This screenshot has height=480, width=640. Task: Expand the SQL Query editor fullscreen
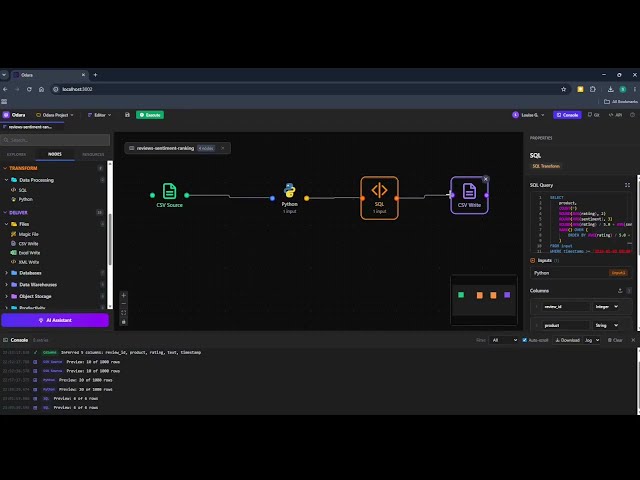pyautogui.click(x=627, y=185)
